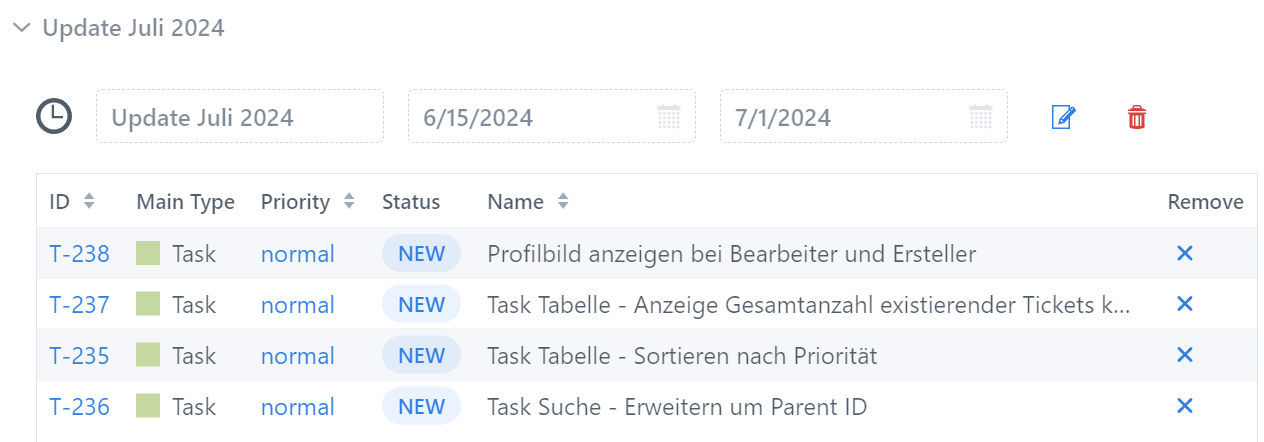Remove task T-238 with its X icon
The height and width of the screenshot is (442, 1264).
(x=1185, y=254)
